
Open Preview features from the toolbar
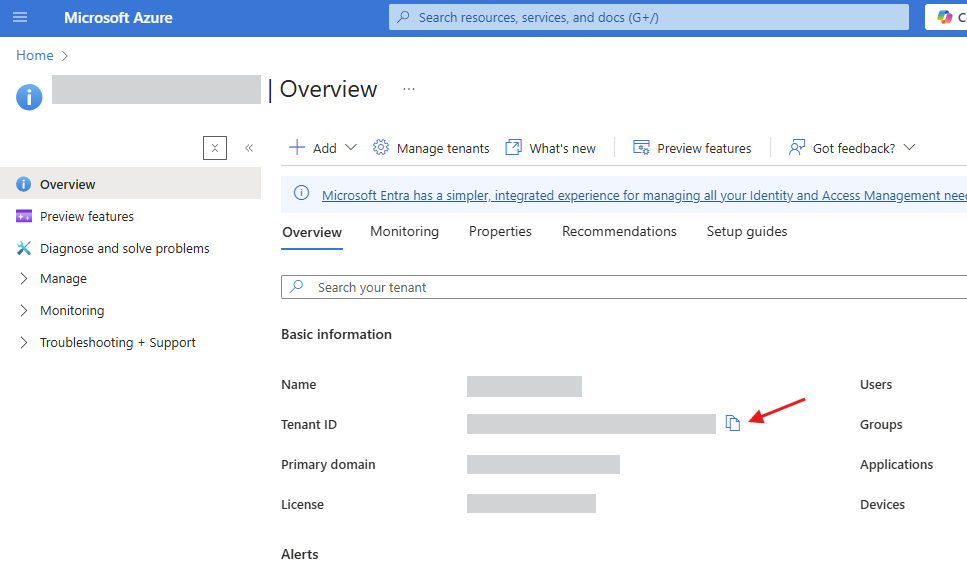pos(704,149)
